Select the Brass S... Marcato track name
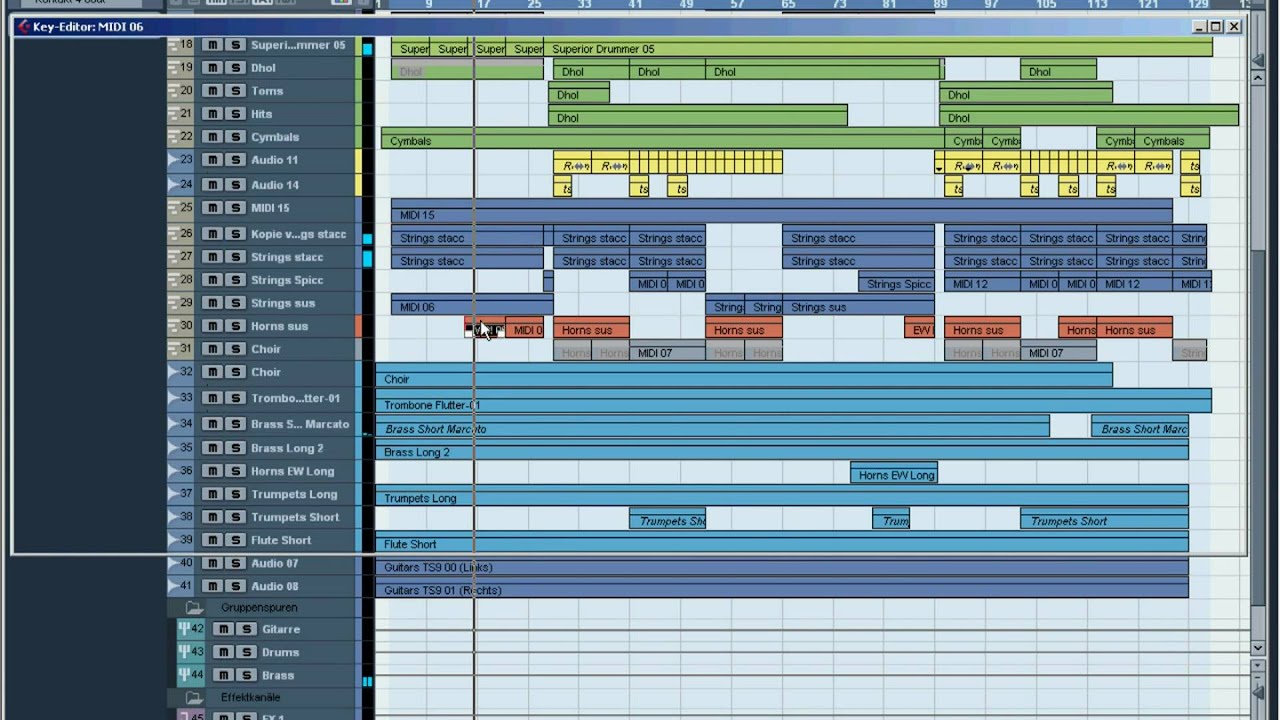Viewport: 1280px width, 720px height. [300, 425]
